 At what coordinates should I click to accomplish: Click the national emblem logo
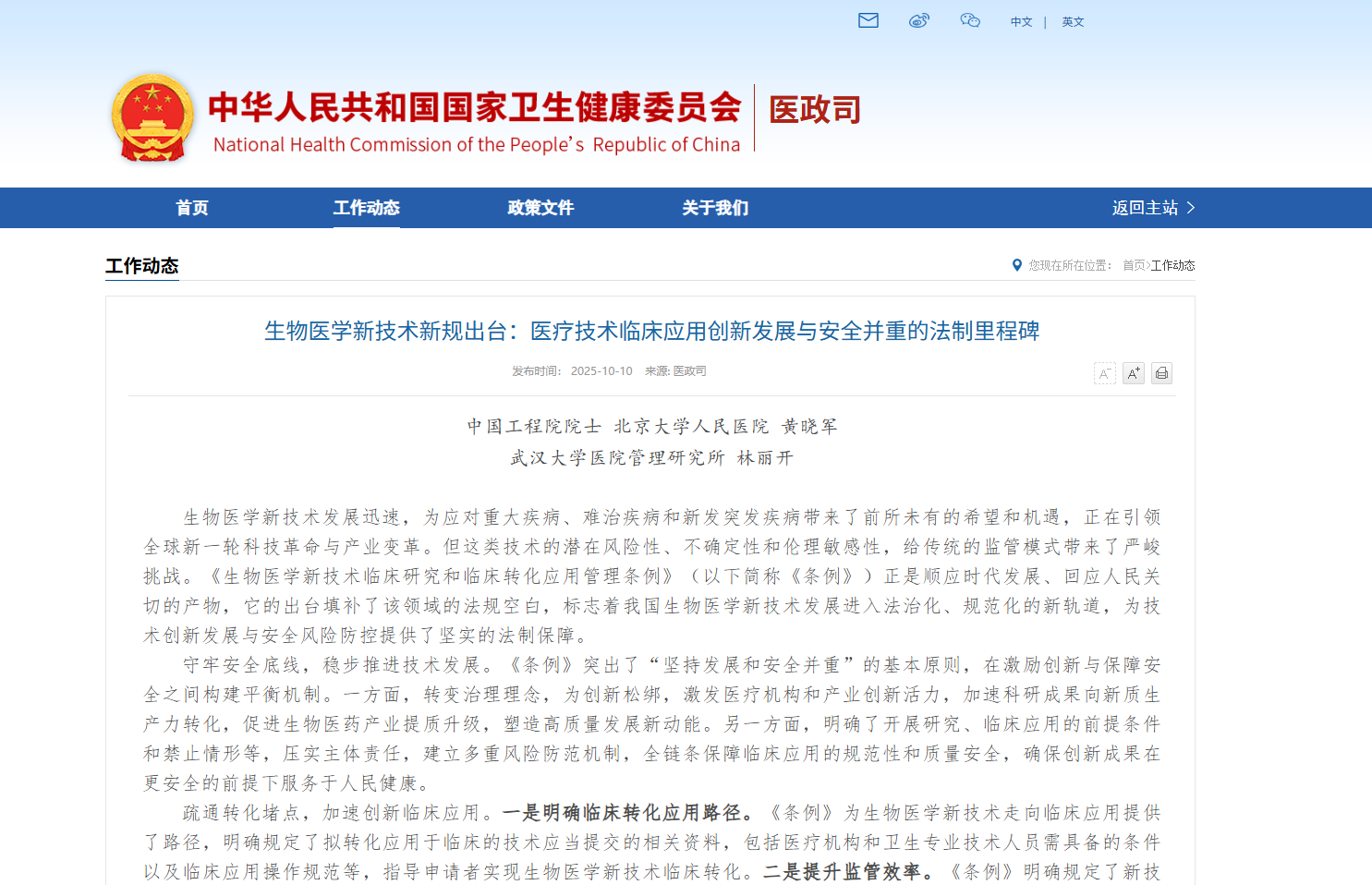tap(152, 118)
